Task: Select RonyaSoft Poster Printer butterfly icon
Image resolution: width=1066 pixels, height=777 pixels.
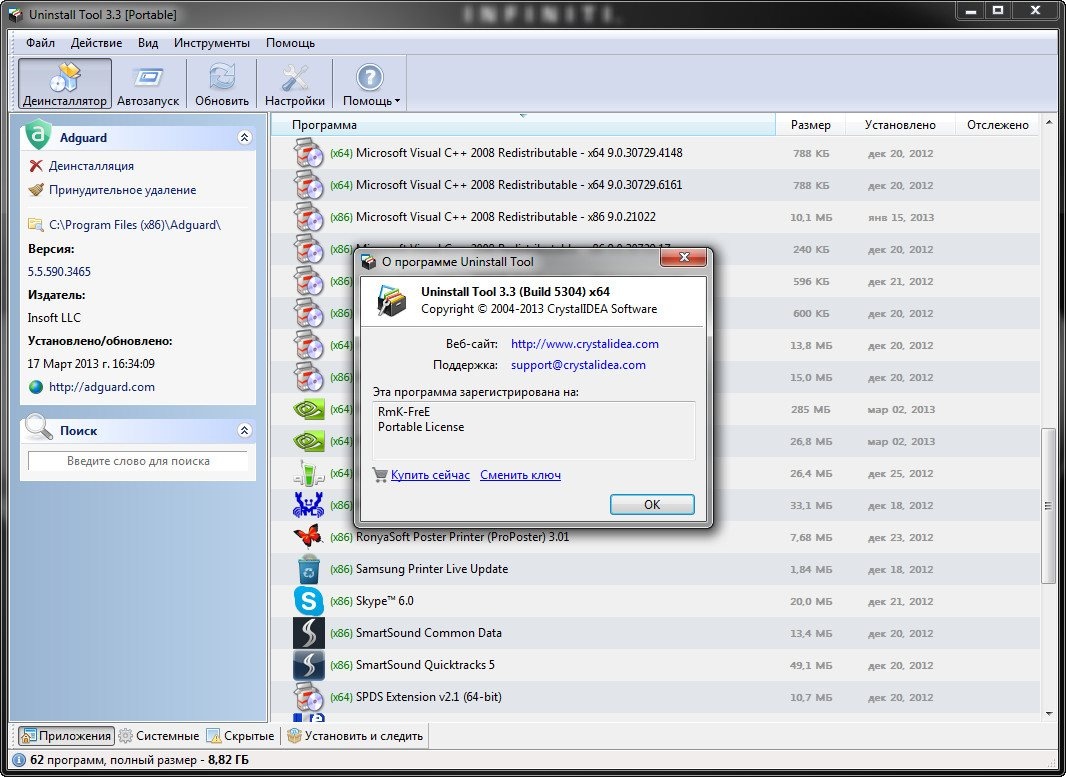Action: tap(308, 537)
